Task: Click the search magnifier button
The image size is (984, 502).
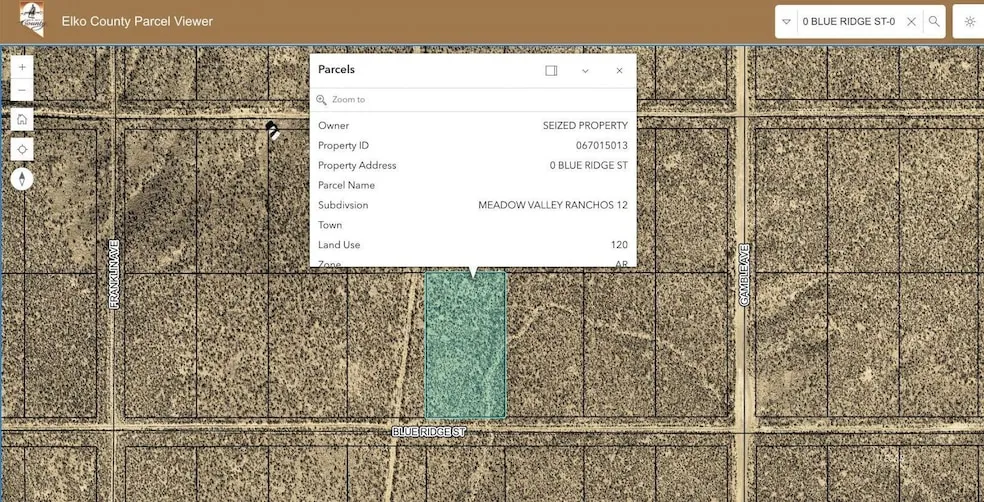Action: pyautogui.click(x=934, y=21)
